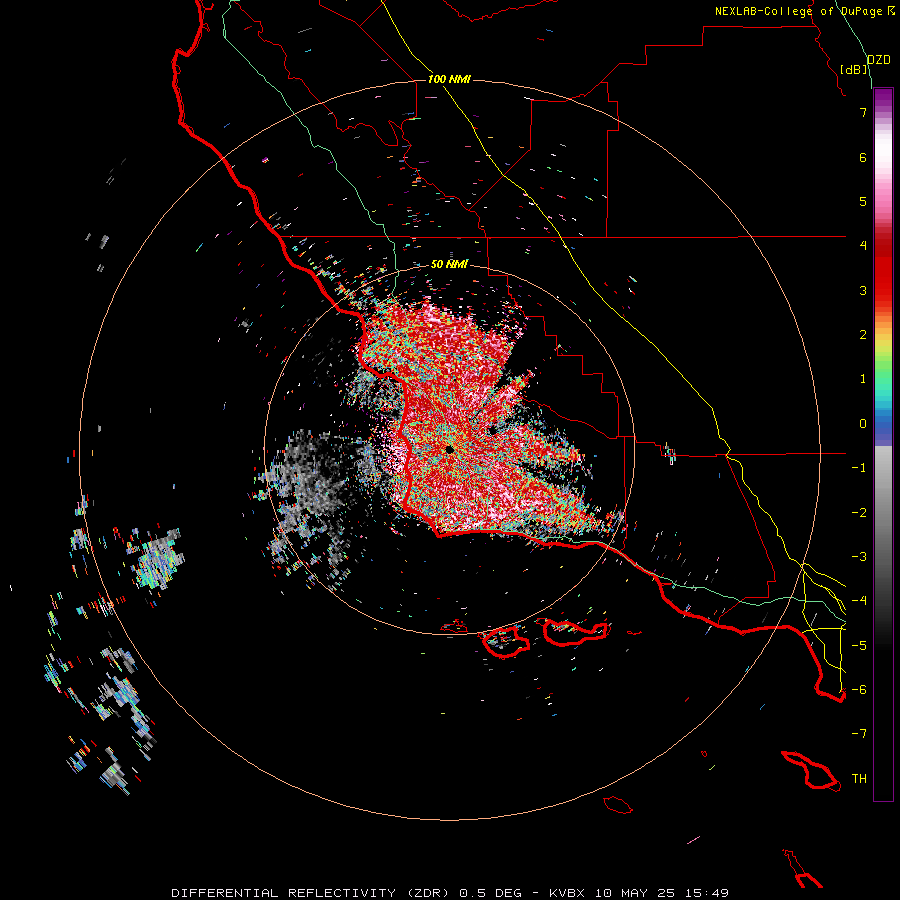Click the -2 value on the scale
This screenshot has height=900, width=900.
coord(859,513)
